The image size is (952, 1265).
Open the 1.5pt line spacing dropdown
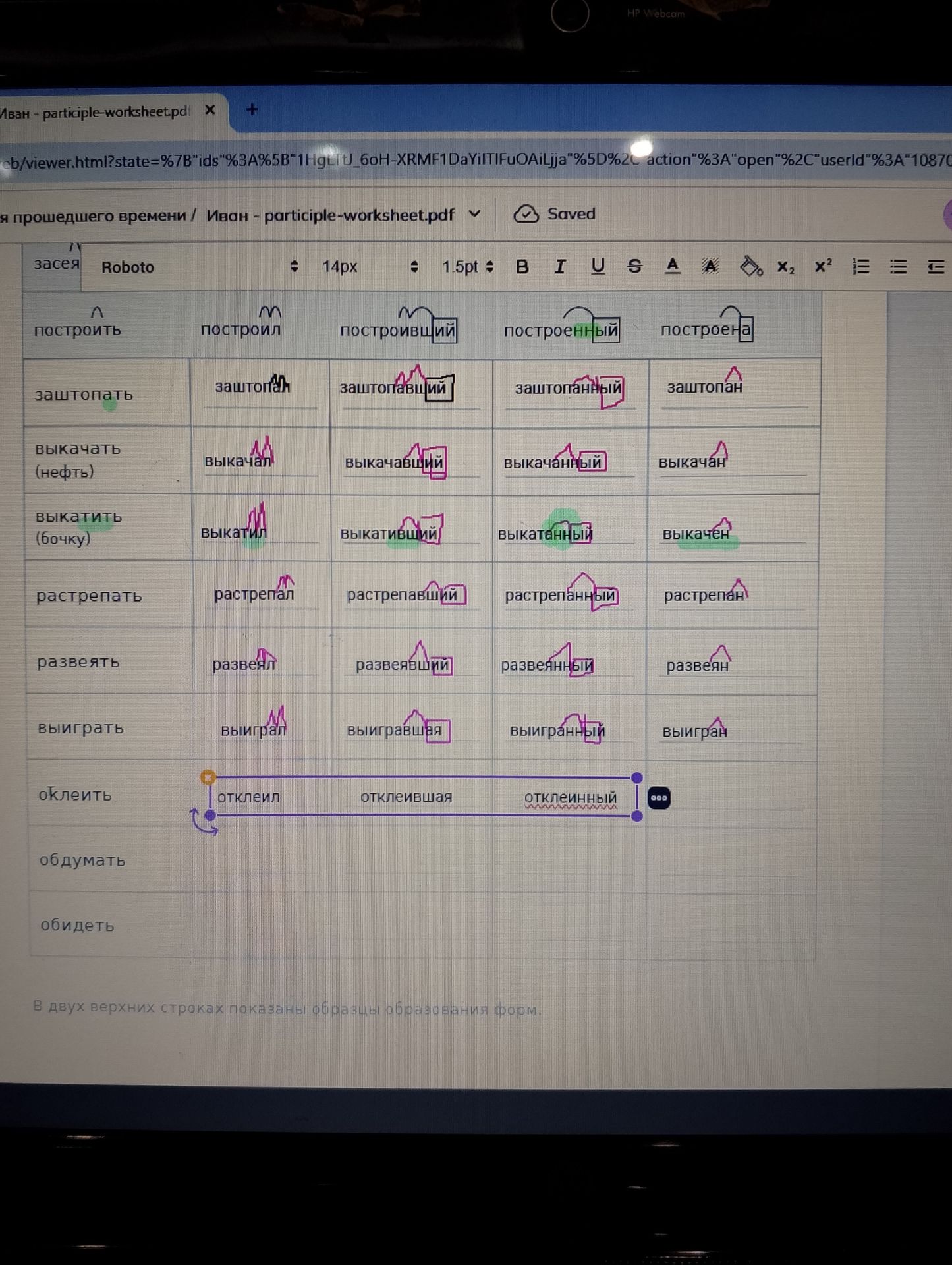point(467,267)
